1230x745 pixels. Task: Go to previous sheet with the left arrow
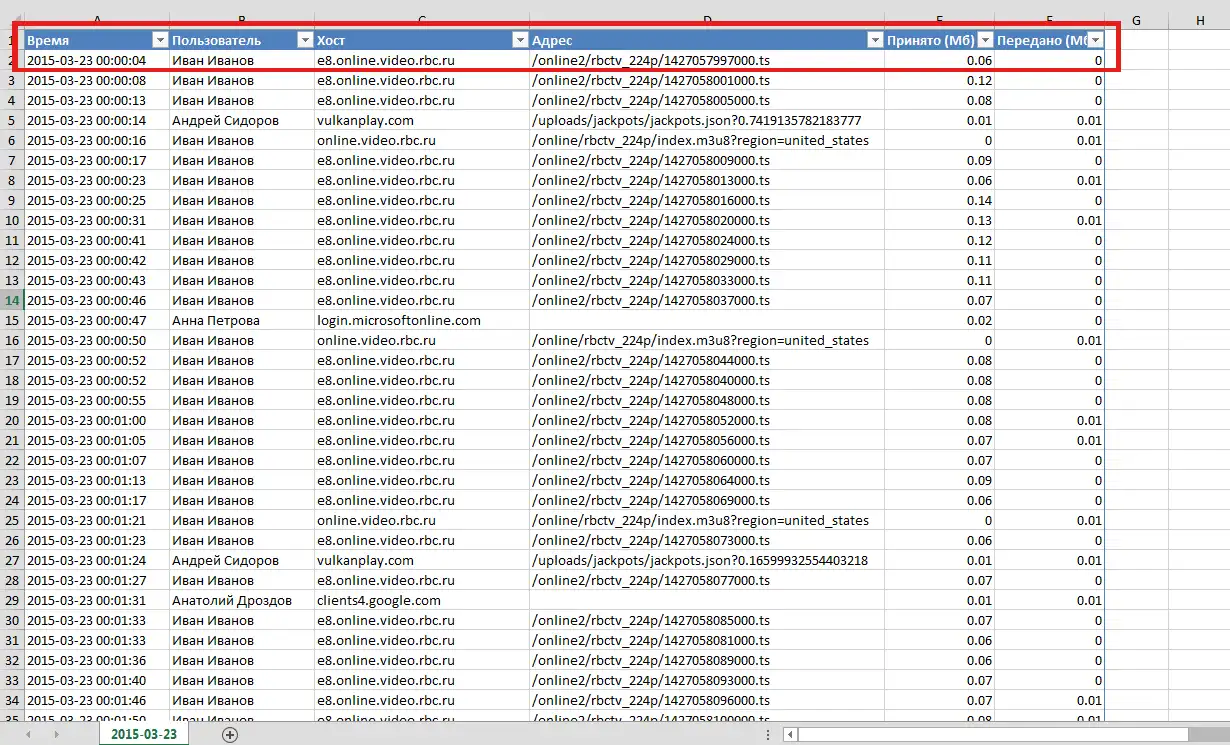(28, 734)
